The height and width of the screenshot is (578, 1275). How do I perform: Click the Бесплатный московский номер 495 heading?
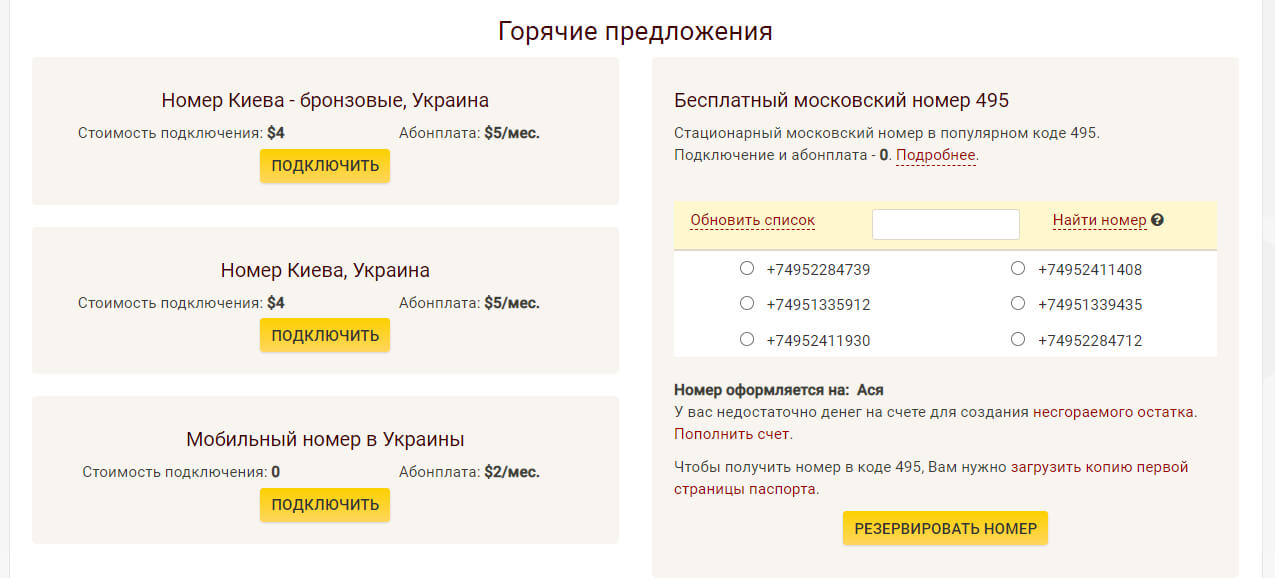(841, 100)
